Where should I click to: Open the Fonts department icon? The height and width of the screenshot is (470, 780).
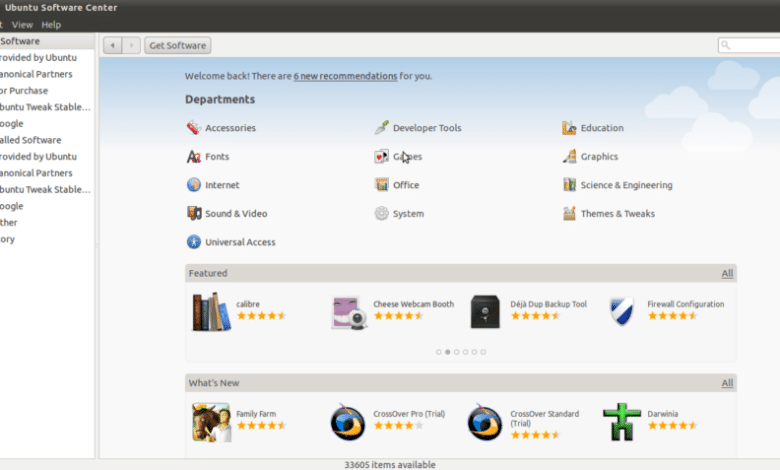click(194, 157)
